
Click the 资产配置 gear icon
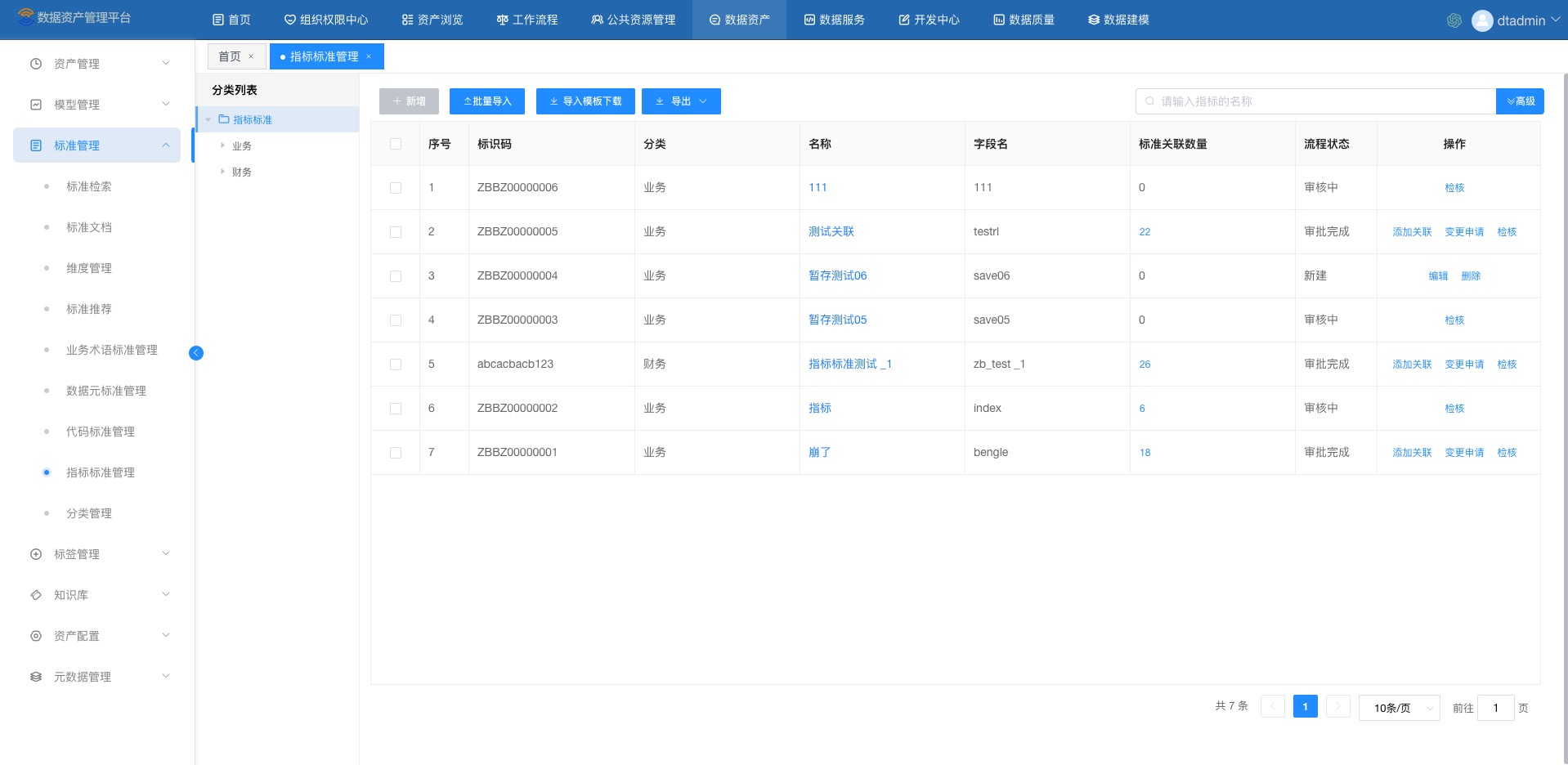36,636
